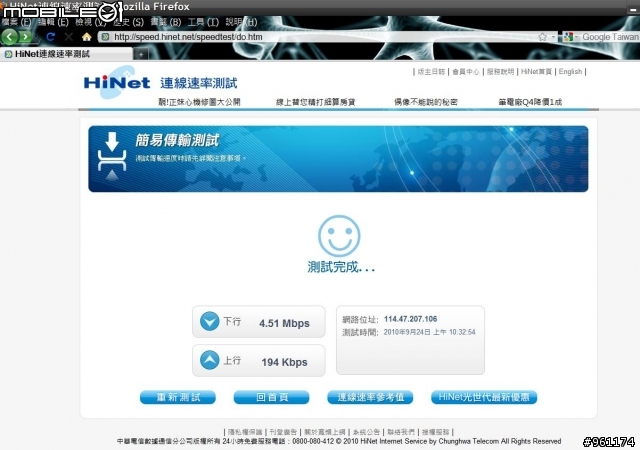Switch to English via the English link
This screenshot has width=640, height=450.
tap(570, 71)
